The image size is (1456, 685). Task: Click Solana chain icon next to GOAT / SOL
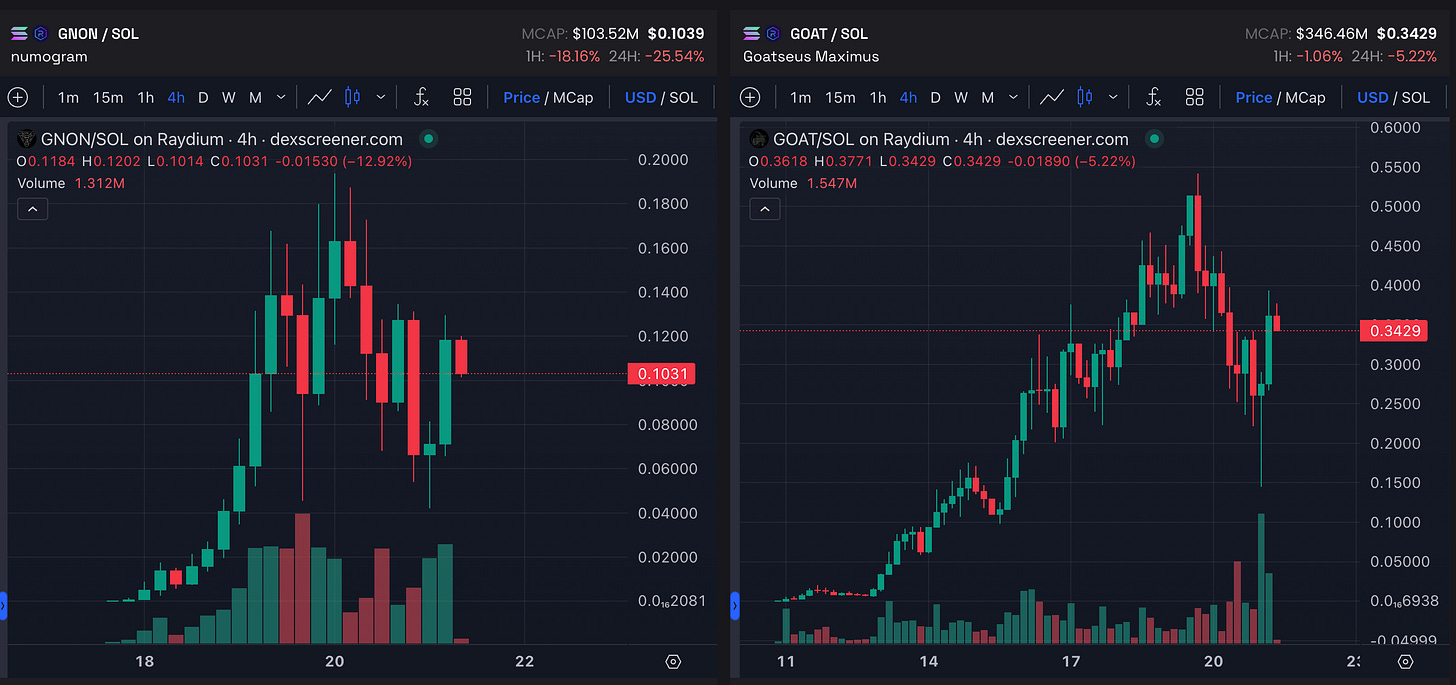click(751, 33)
